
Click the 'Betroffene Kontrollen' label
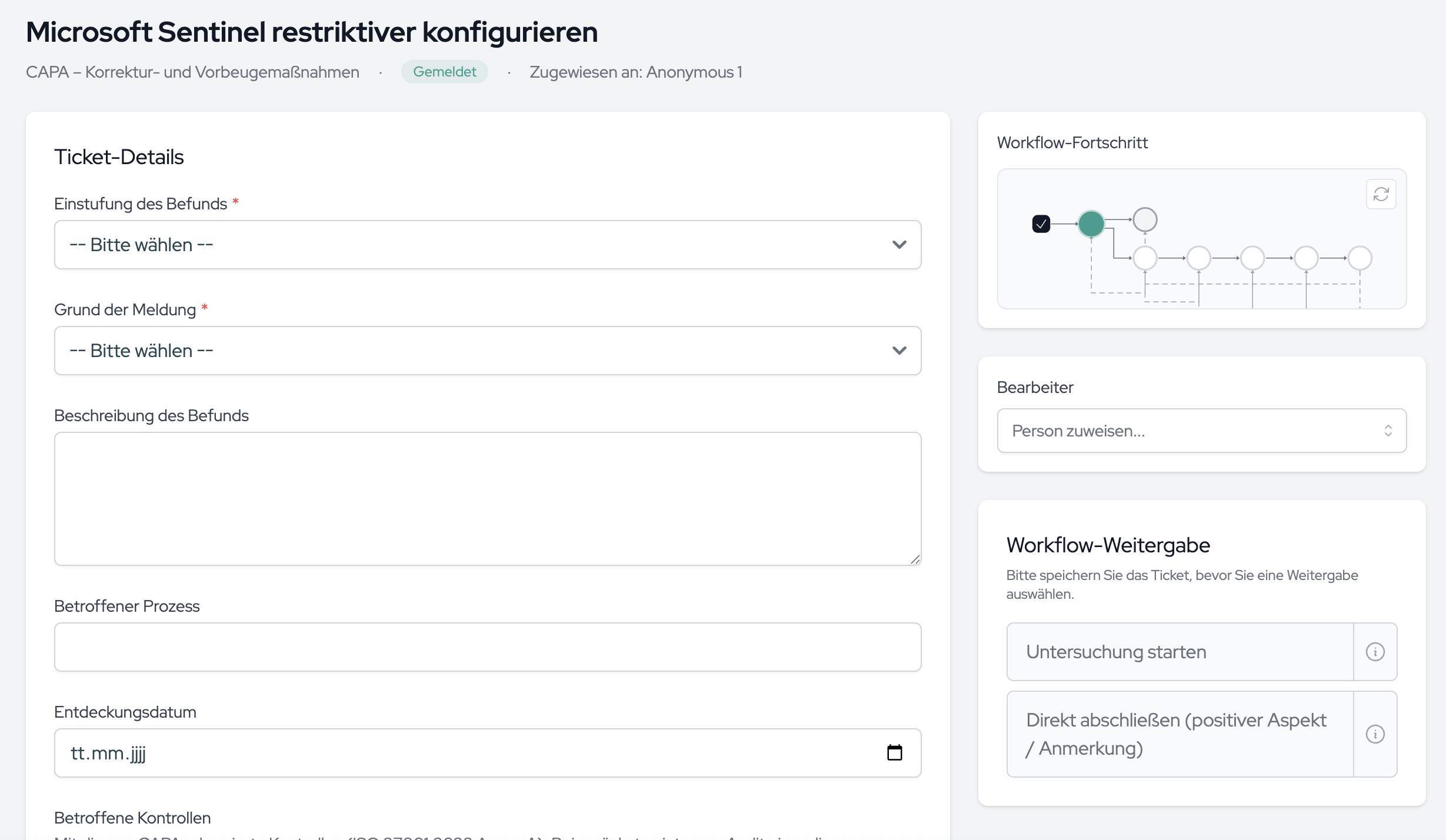click(132, 818)
